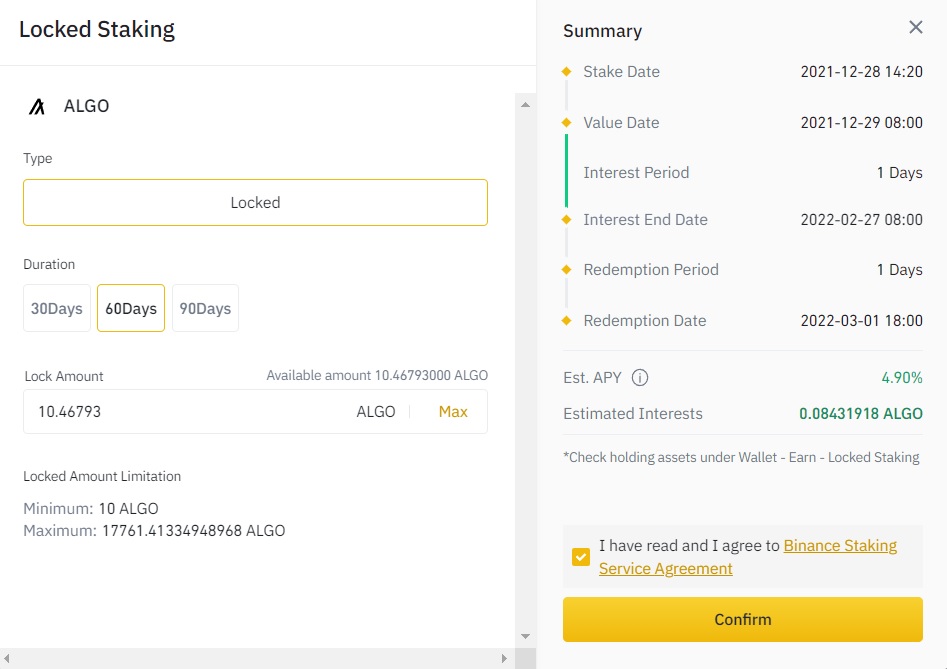Image resolution: width=947 pixels, height=669 pixels.
Task: Toggle the Binance Staking agreement checkbox
Action: point(581,557)
